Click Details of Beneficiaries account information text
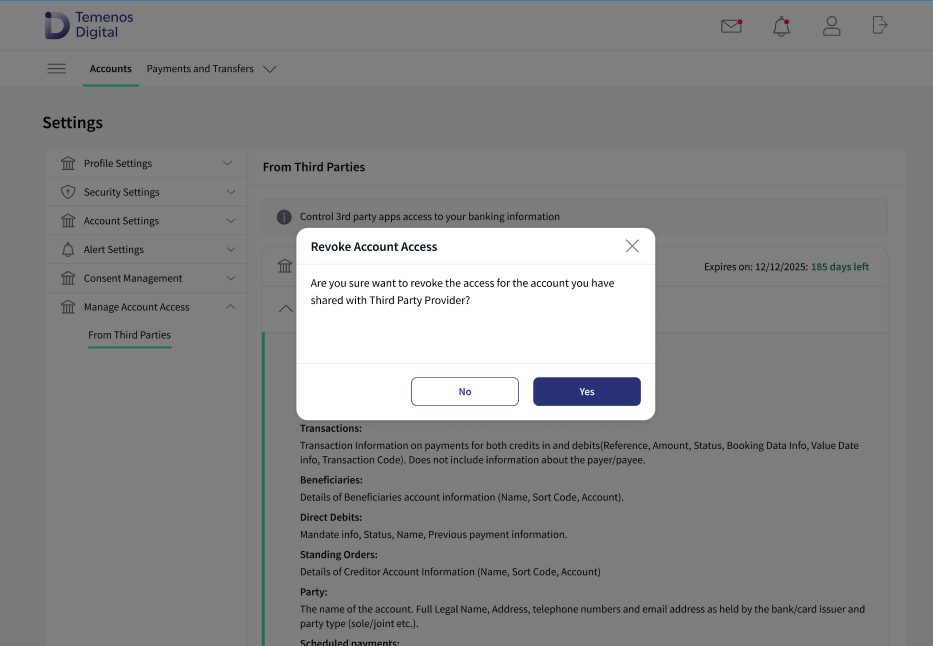This screenshot has height=646, width=933. tap(462, 497)
